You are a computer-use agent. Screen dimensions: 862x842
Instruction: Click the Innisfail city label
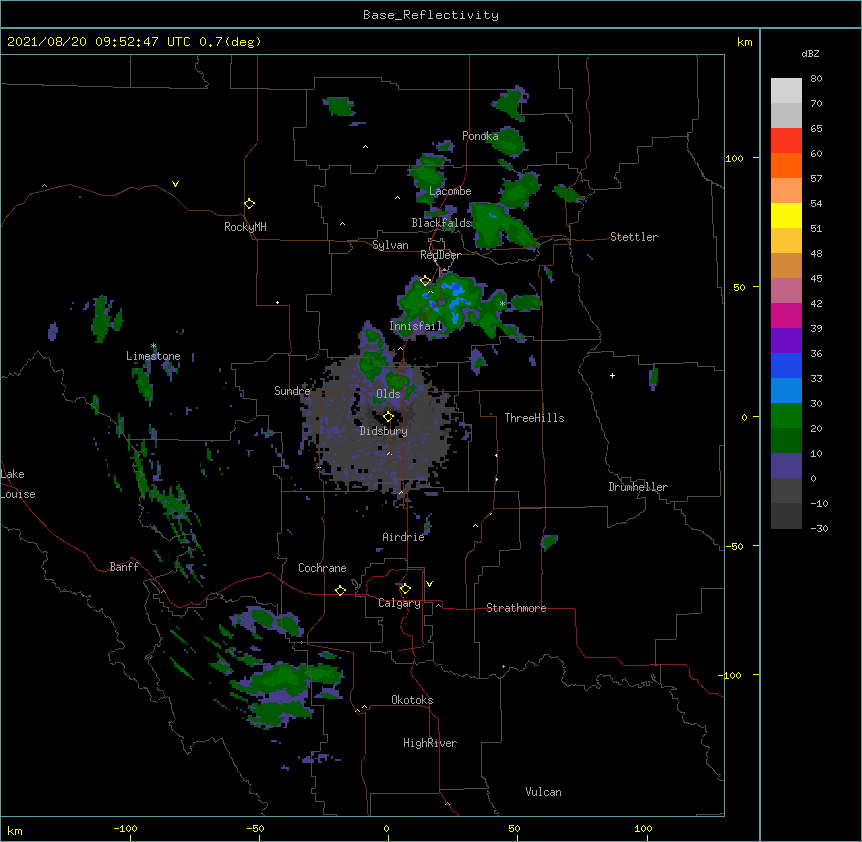[x=416, y=326]
